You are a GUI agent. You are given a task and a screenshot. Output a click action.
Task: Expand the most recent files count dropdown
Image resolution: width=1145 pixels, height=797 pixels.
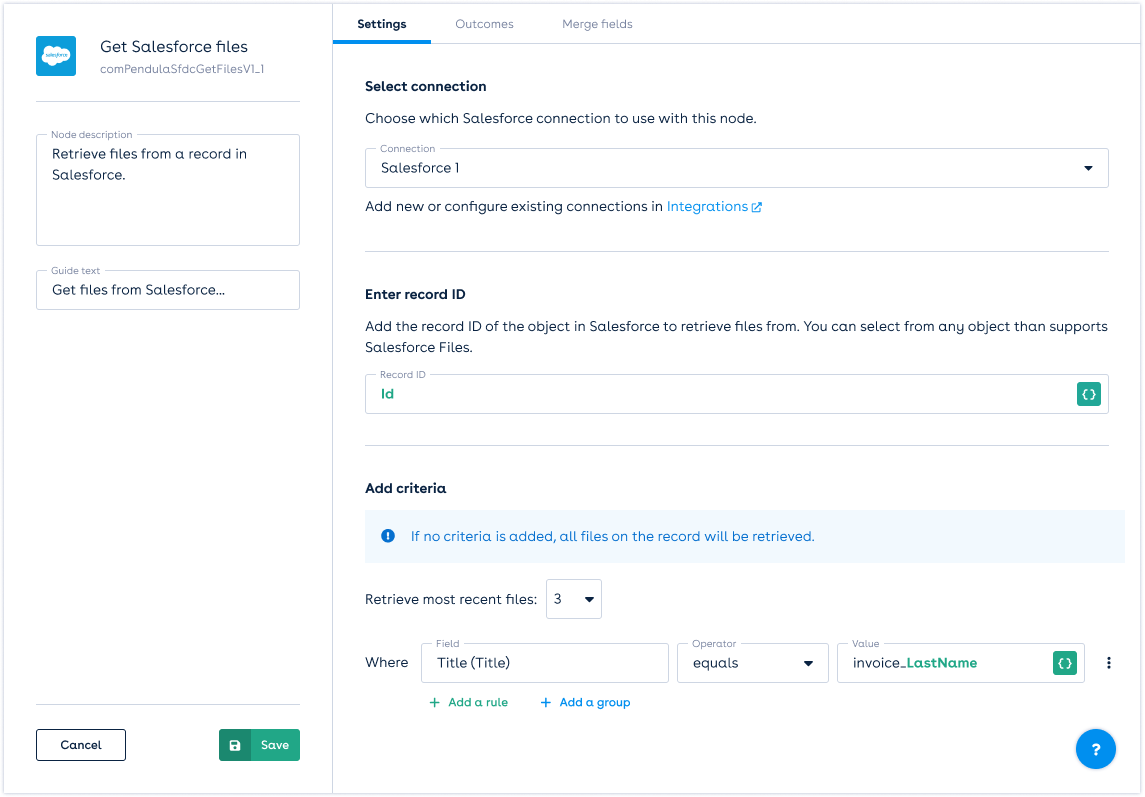tap(574, 599)
